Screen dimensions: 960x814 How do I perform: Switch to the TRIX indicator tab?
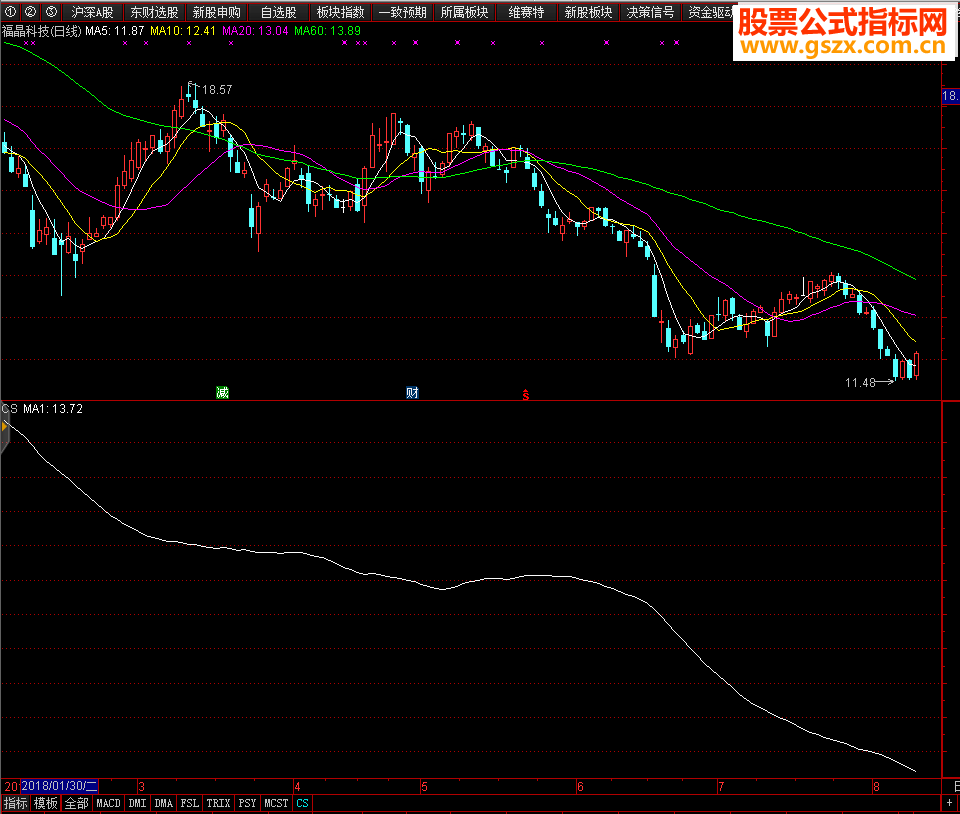click(x=218, y=803)
